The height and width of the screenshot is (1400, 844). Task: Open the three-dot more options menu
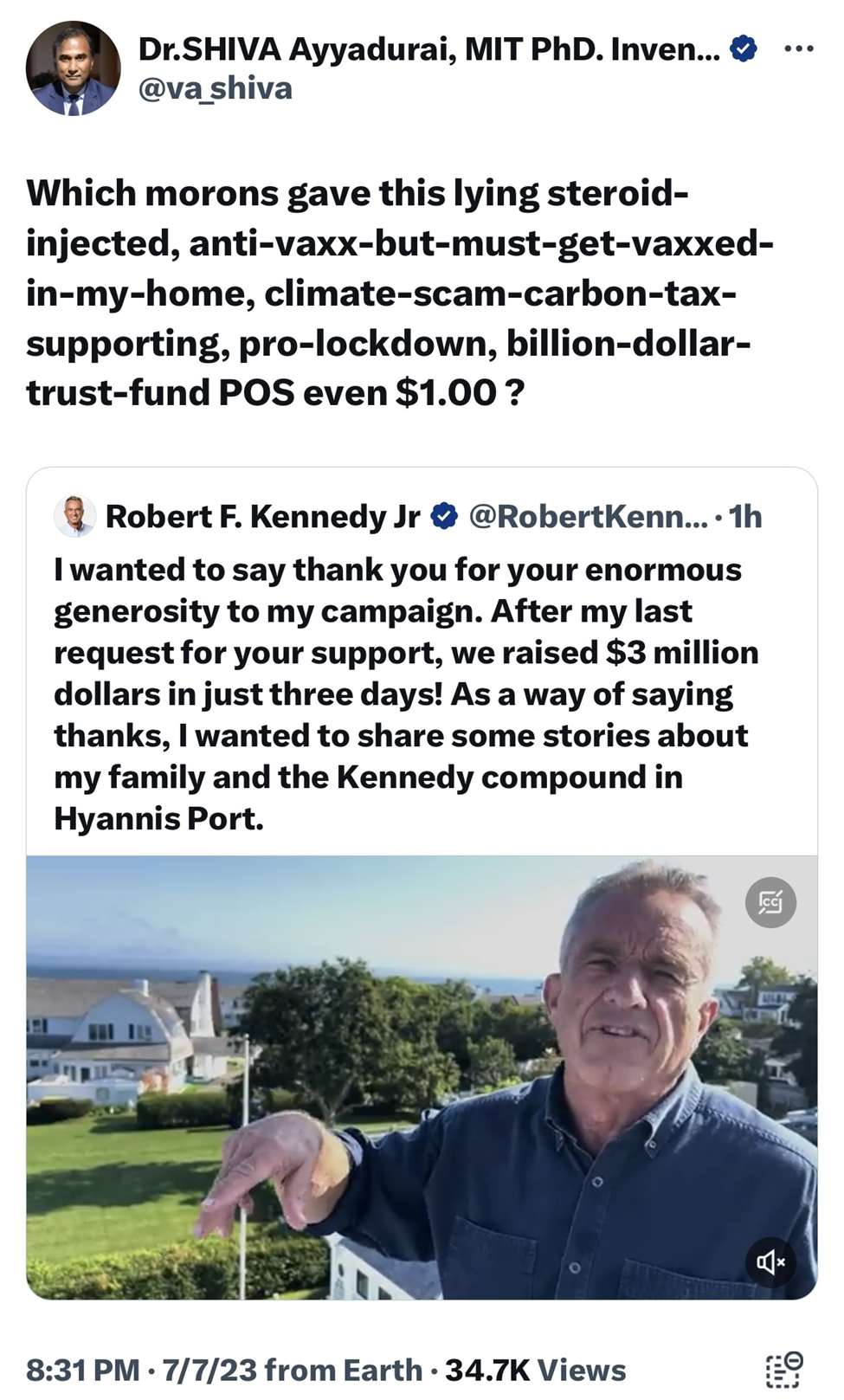coord(798,49)
